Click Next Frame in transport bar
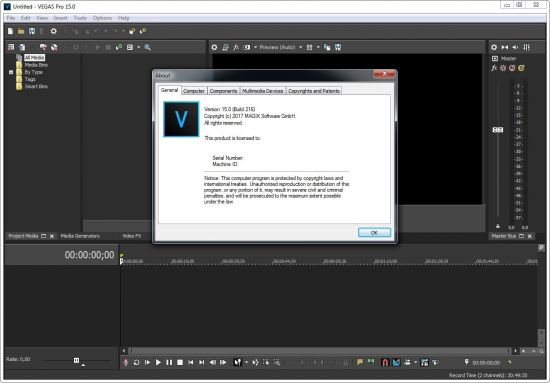Image resolution: width=550 pixels, height=383 pixels. 223,362
